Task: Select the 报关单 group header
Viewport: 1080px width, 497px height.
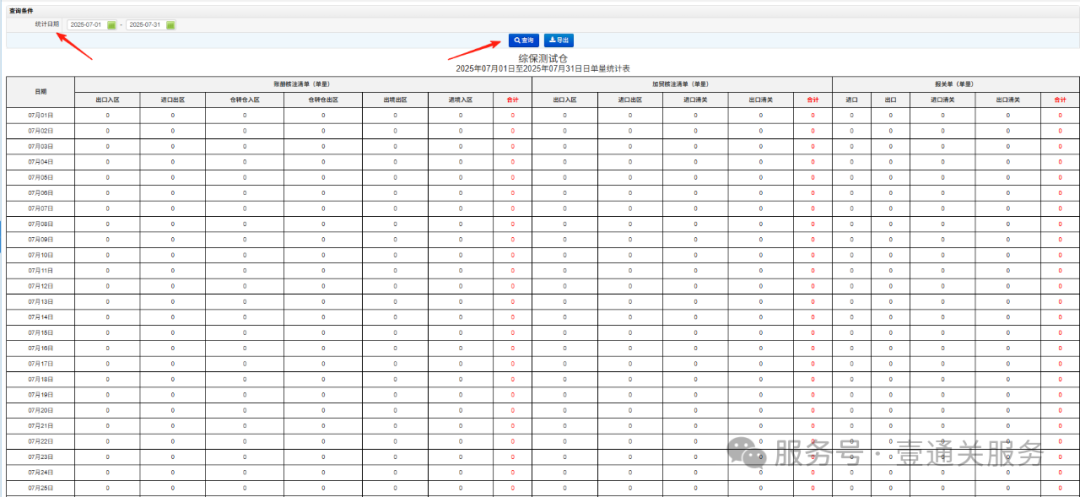Action: [x=955, y=84]
